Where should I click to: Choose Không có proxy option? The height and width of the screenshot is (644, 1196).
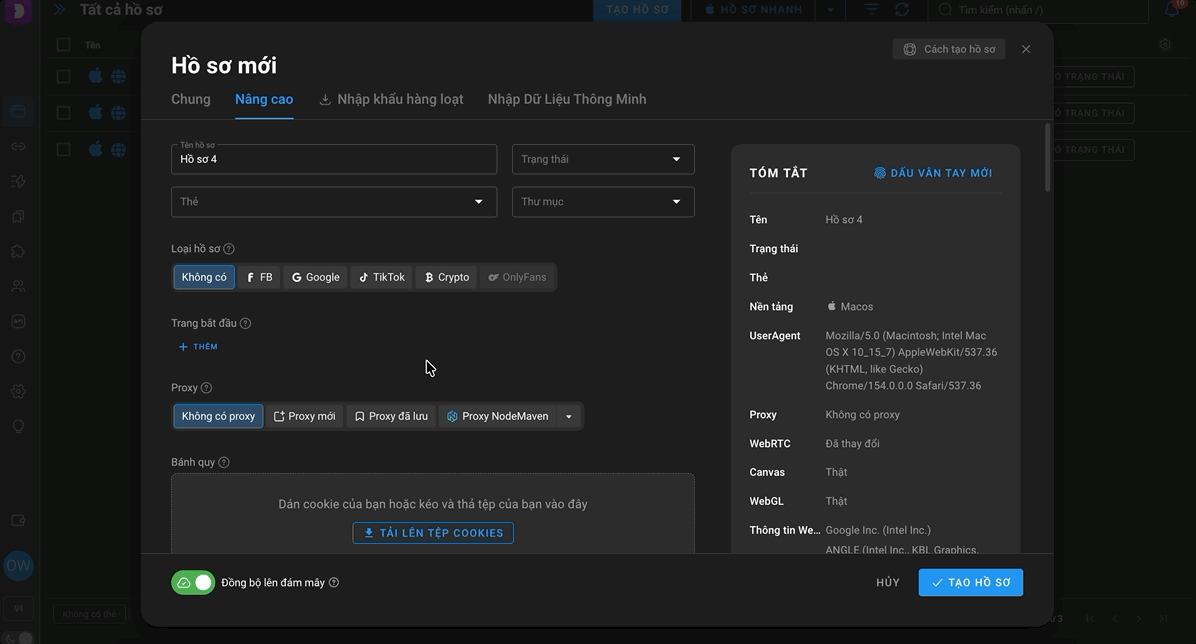[218, 416]
